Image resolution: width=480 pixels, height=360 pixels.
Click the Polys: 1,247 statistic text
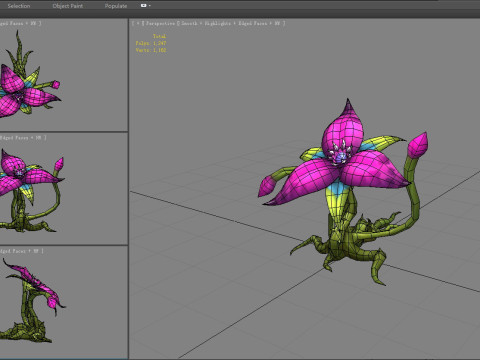click(x=151, y=43)
